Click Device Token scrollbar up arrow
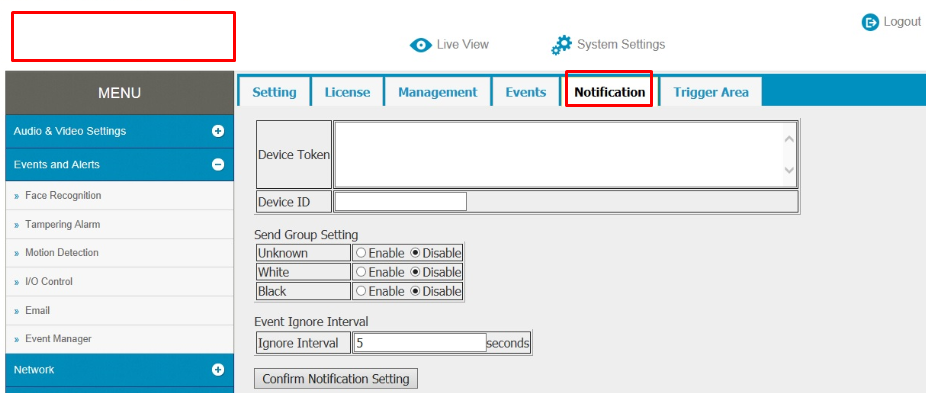926x393 pixels. pos(790,139)
